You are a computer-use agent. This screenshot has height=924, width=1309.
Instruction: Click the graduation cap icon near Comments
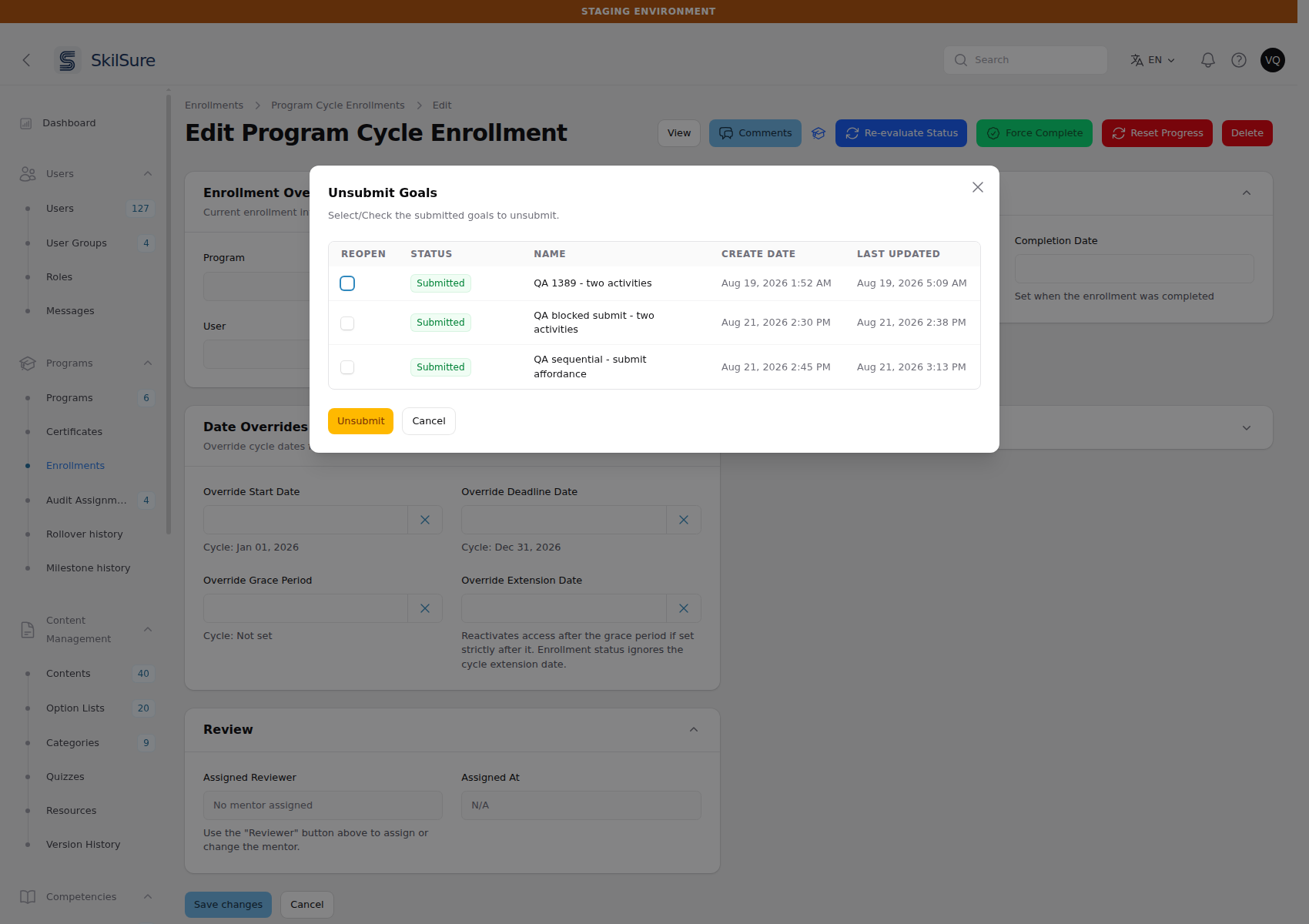click(x=819, y=133)
